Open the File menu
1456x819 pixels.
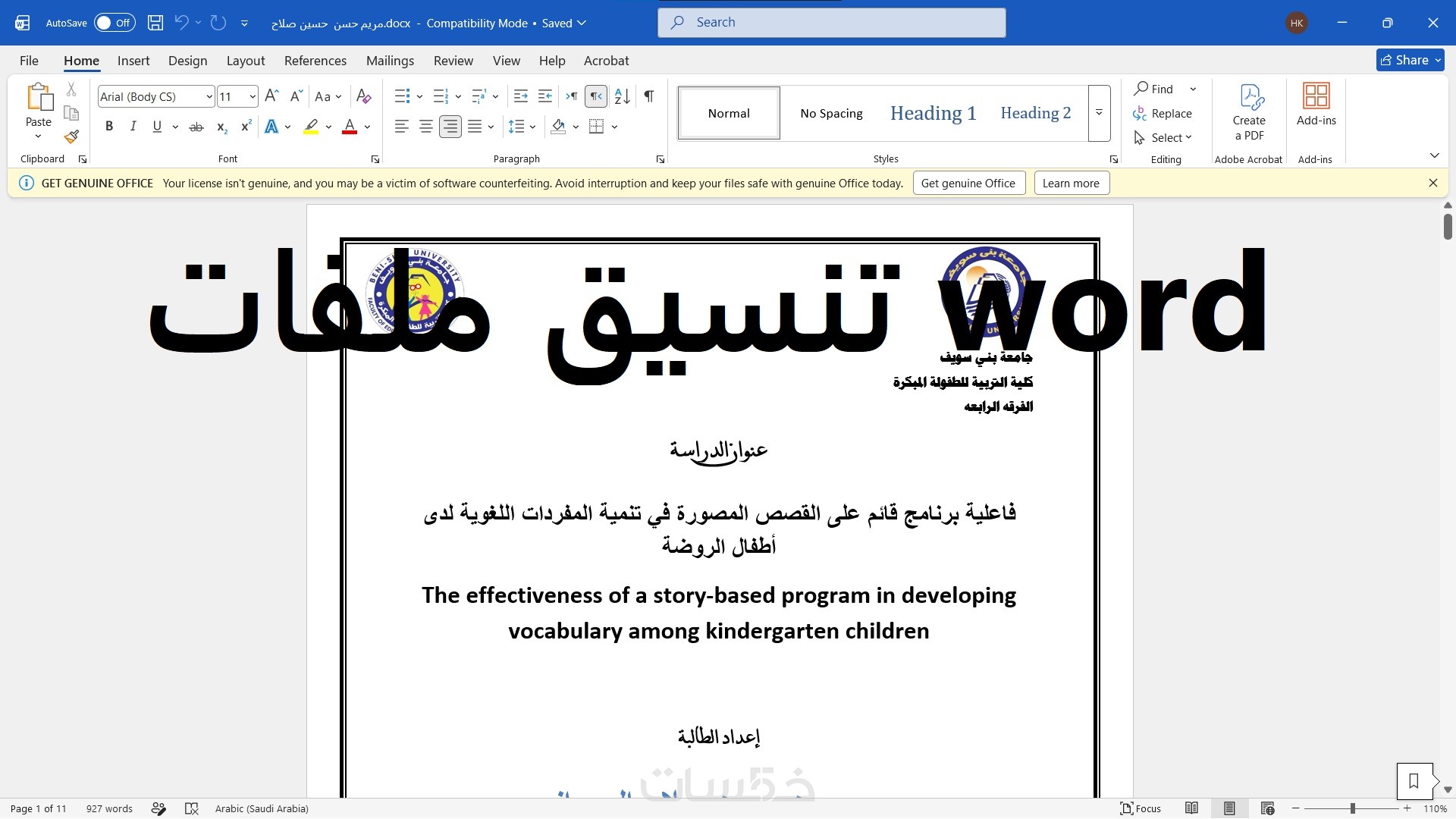[29, 61]
